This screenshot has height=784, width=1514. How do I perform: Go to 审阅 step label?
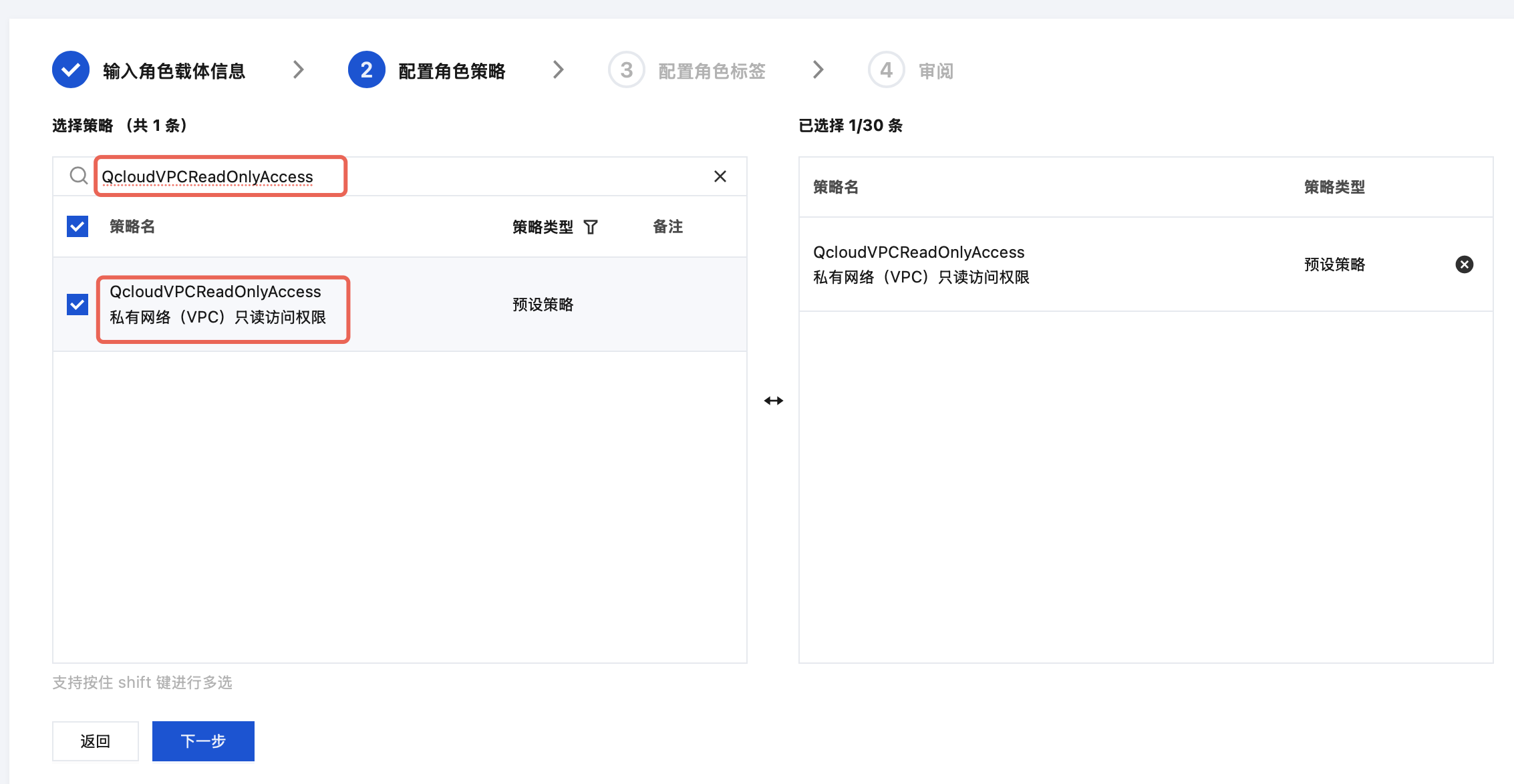coord(935,71)
